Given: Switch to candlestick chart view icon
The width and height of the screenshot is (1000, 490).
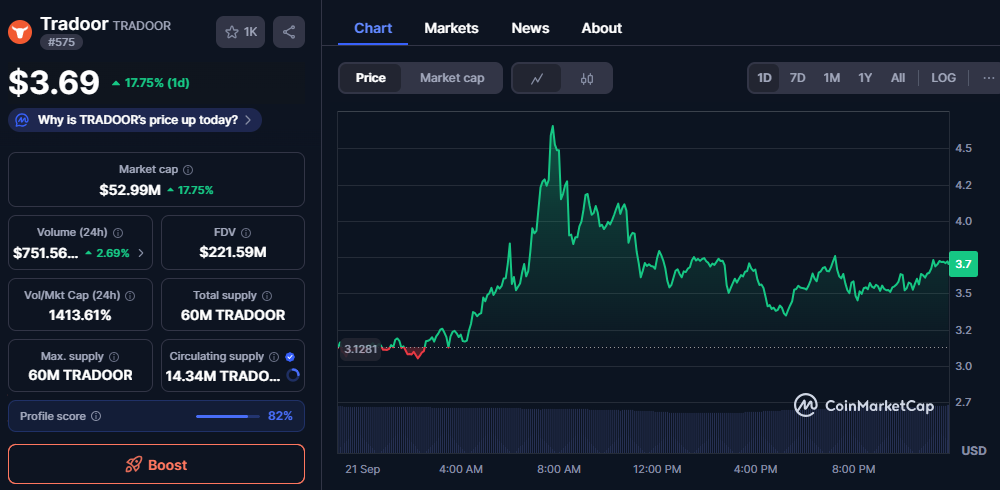Looking at the screenshot, I should (x=587, y=78).
